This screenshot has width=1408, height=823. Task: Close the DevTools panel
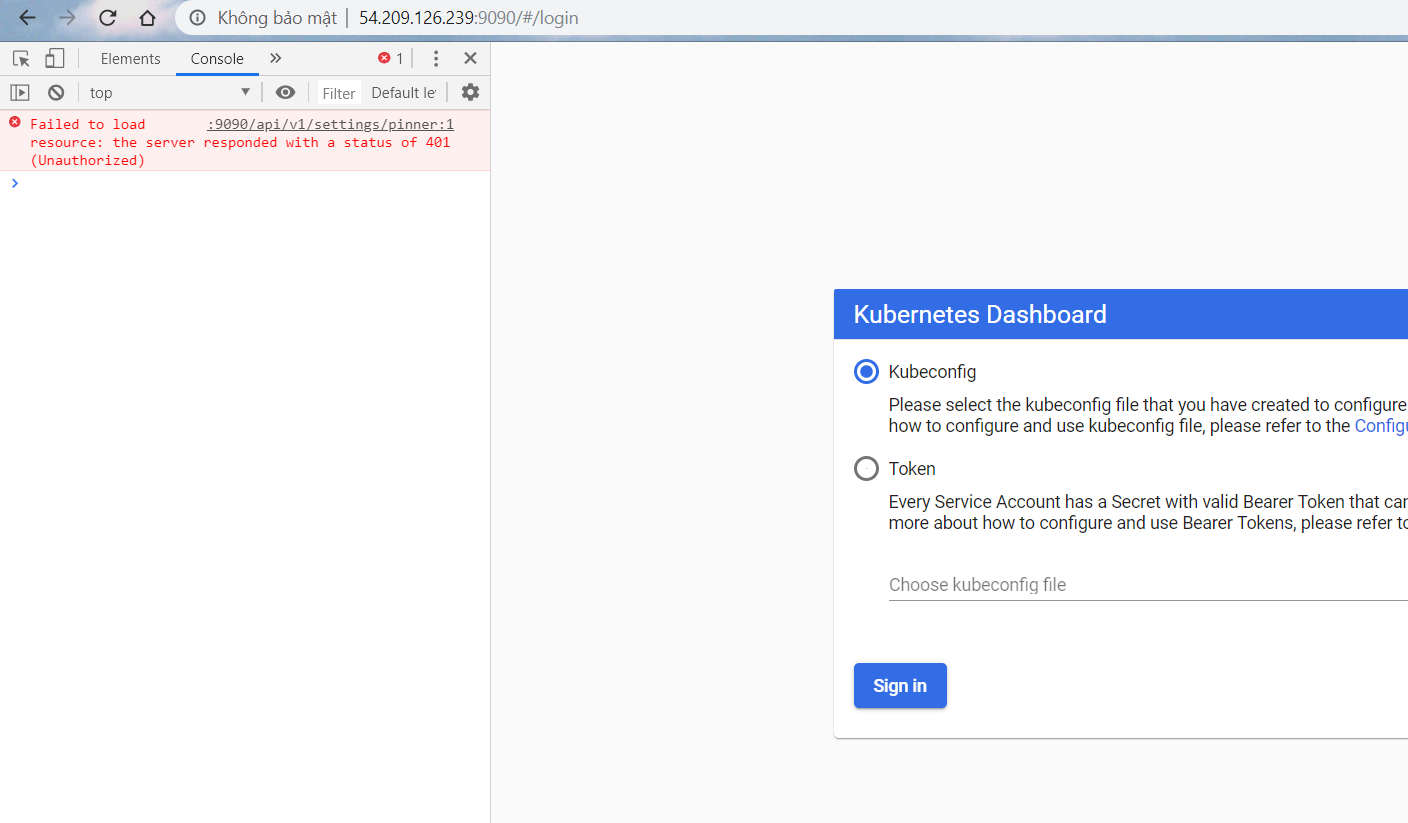point(470,58)
